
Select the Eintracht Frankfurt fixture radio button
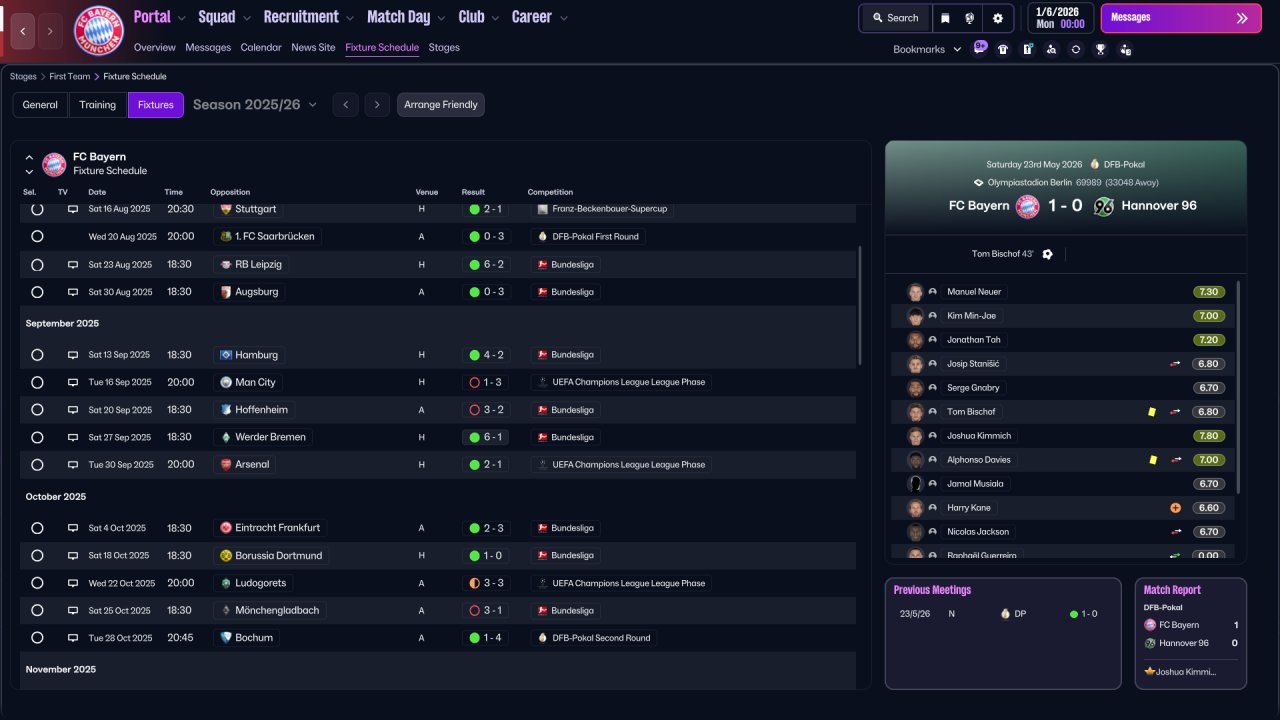point(37,527)
